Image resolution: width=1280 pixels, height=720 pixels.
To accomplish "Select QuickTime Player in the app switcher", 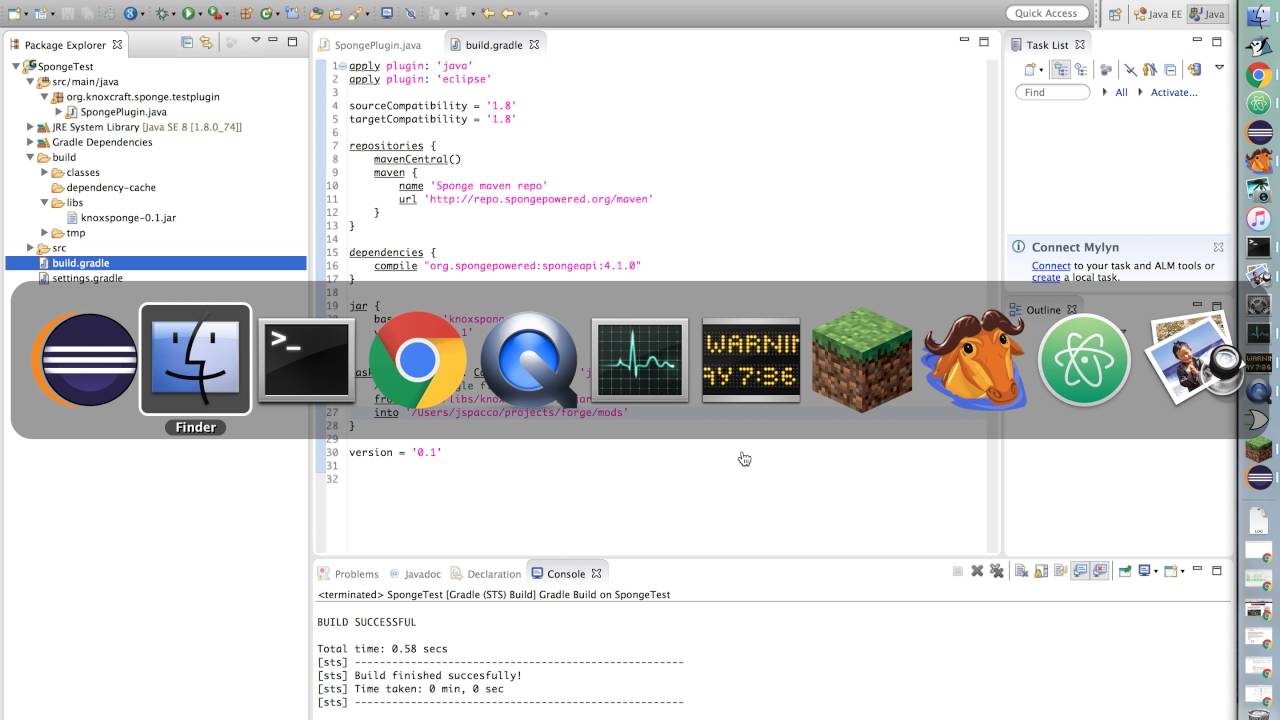I will click(x=529, y=359).
